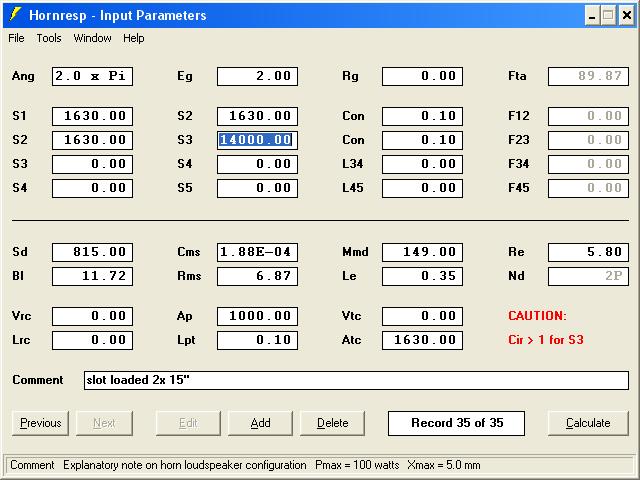The image size is (640, 480).
Task: Click the S2 field beside the S1 field
Action: coord(258,116)
